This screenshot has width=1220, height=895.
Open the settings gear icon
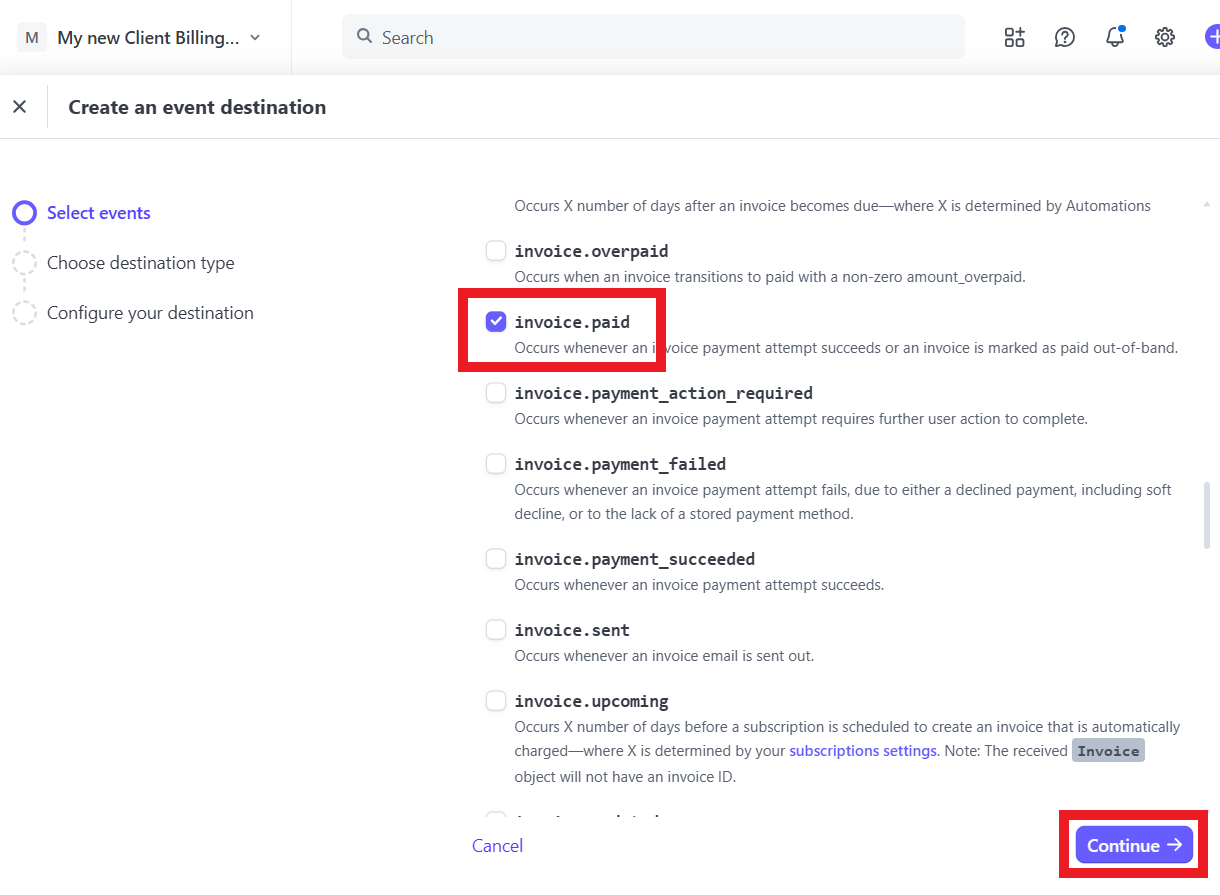point(1164,38)
